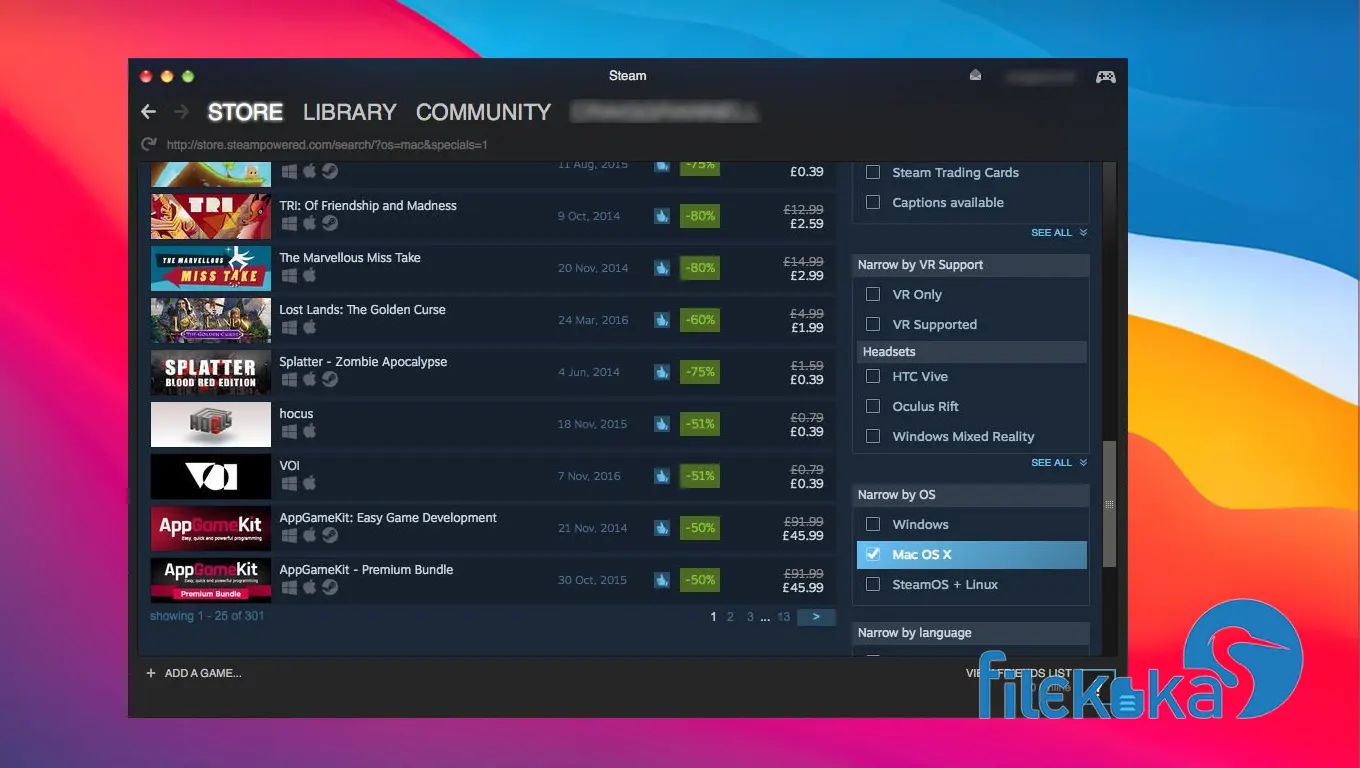Collapse the Narrow by OS header
This screenshot has width=1360, height=768.
pos(970,495)
